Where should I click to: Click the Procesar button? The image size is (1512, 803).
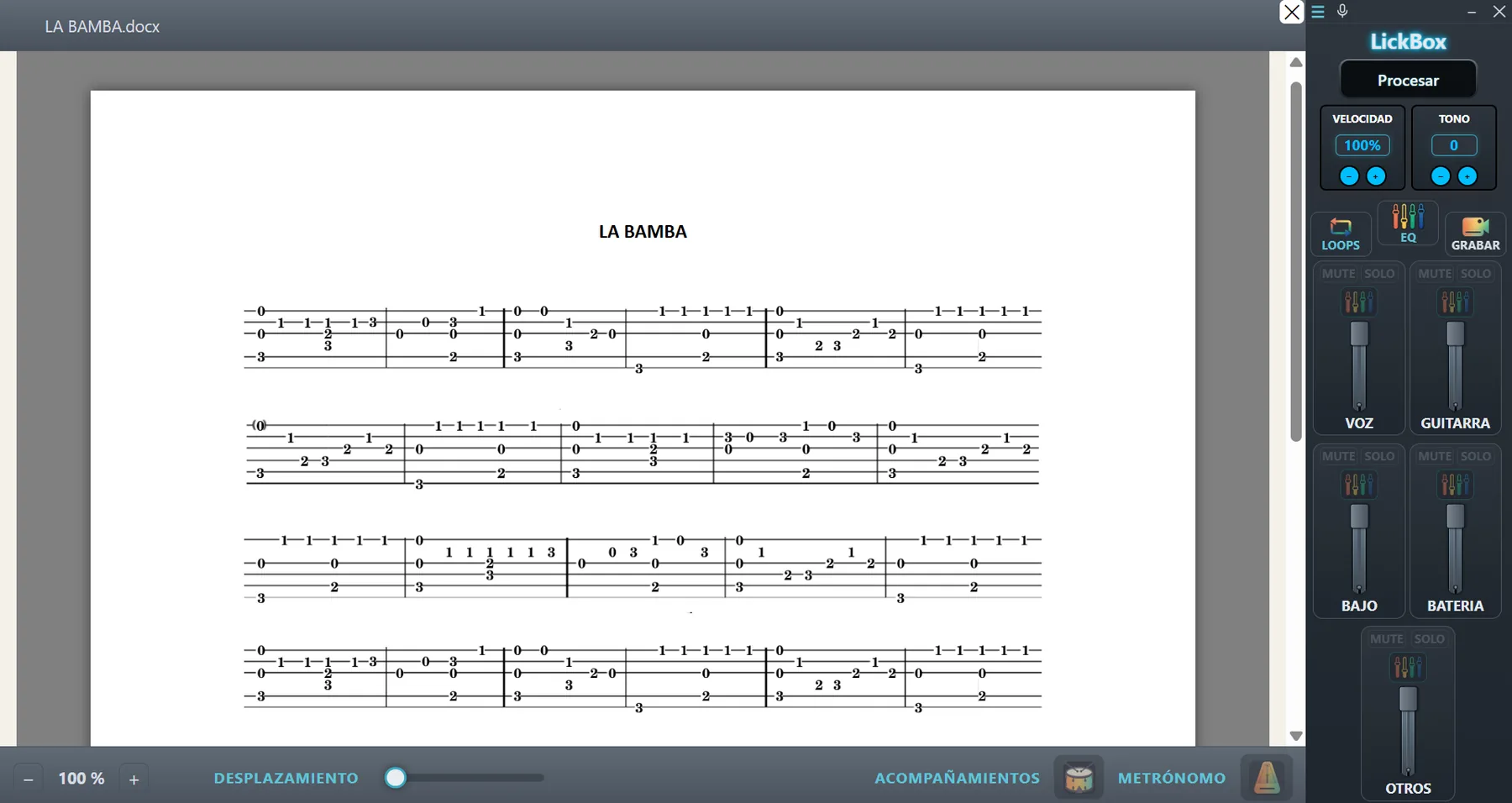click(1408, 80)
